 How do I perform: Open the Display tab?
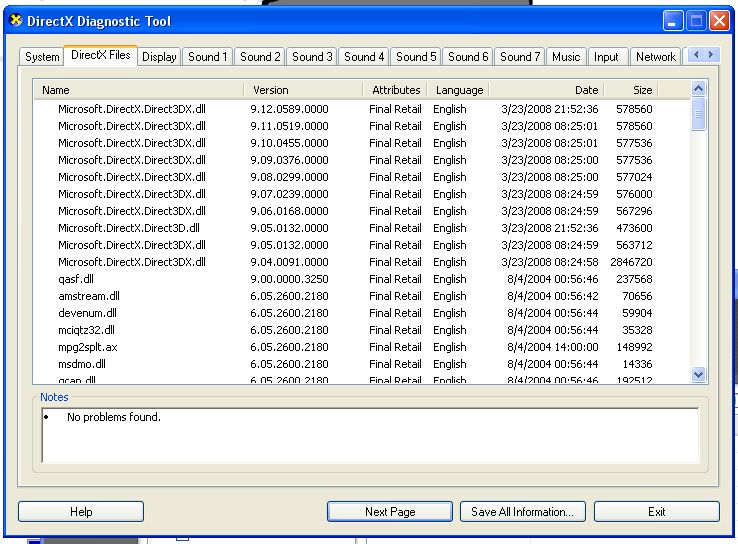pos(159,57)
